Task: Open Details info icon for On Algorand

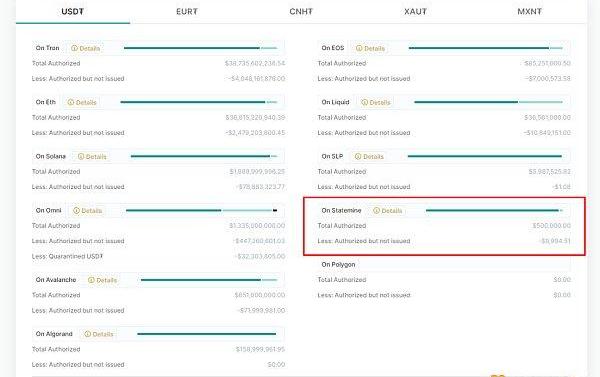Action: point(88,334)
